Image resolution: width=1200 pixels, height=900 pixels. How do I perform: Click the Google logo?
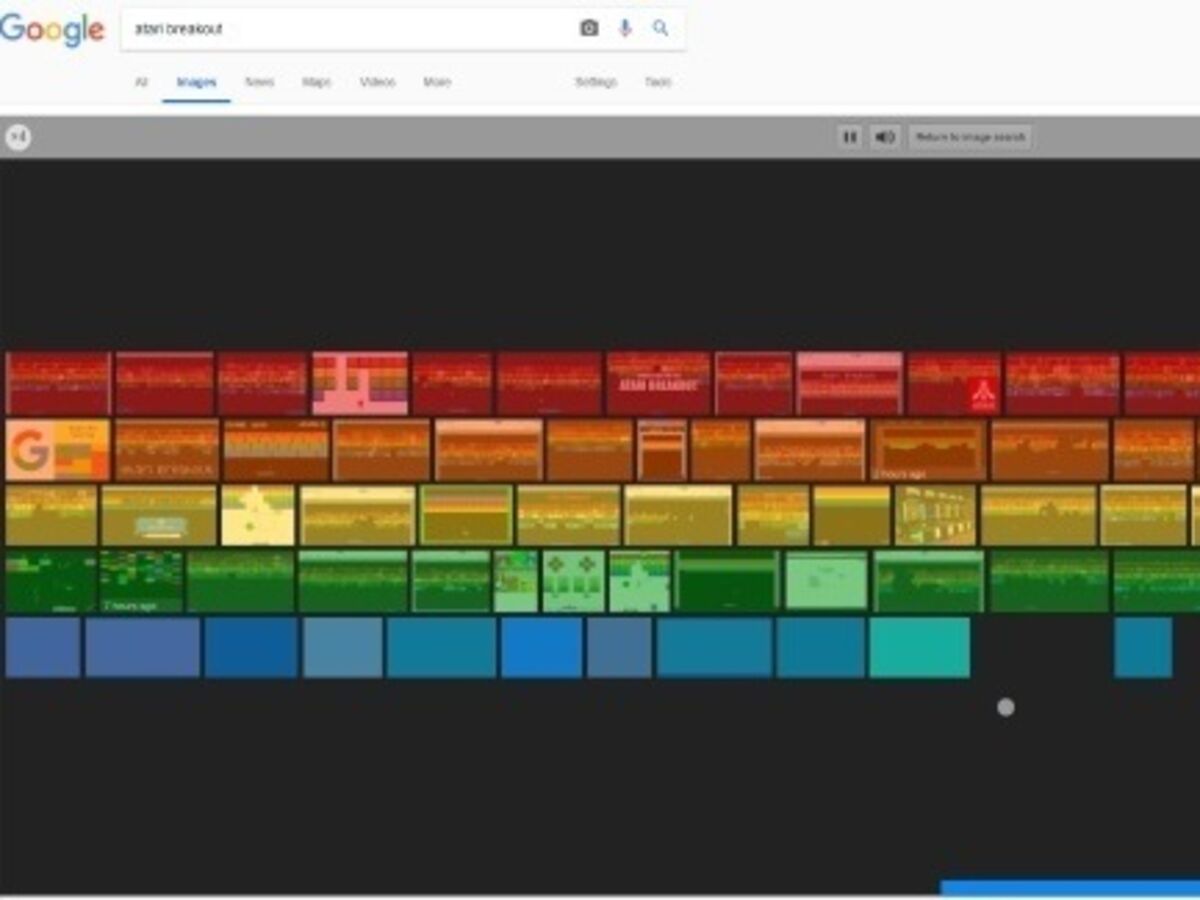tap(52, 29)
